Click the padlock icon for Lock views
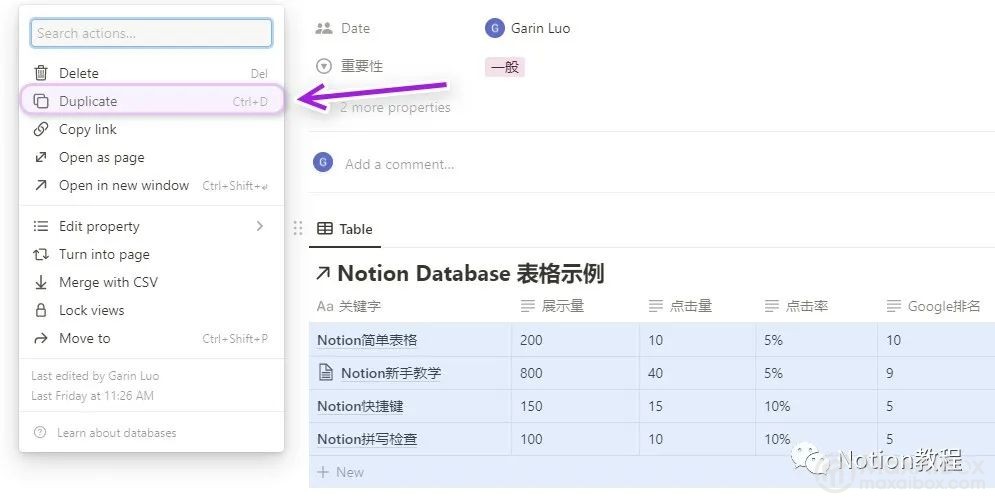 point(41,310)
